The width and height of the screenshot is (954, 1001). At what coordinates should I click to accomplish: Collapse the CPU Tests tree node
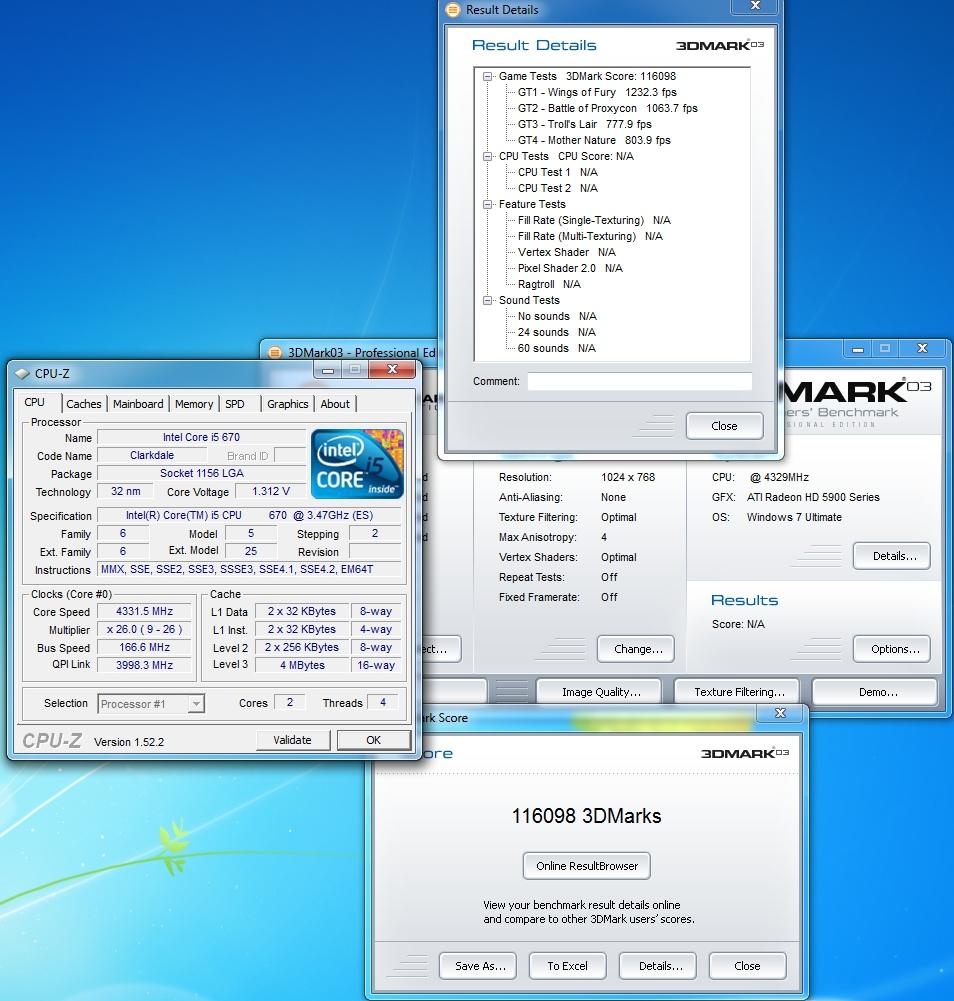(x=488, y=156)
